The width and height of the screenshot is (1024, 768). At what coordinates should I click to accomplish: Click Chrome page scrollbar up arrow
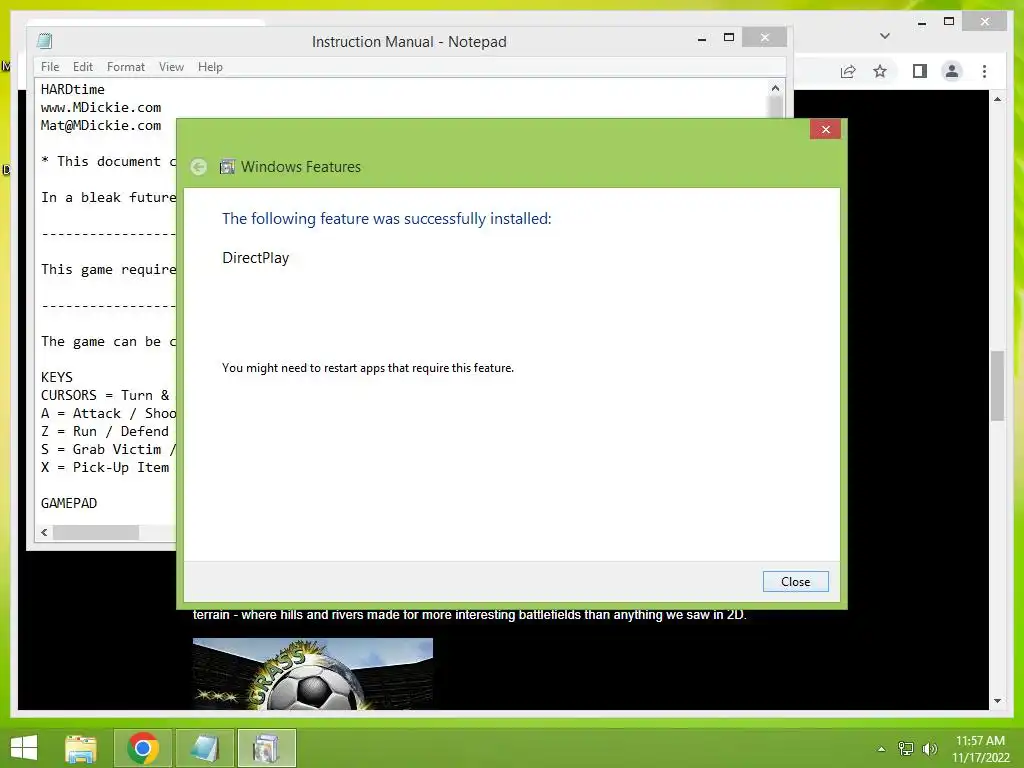coord(997,99)
